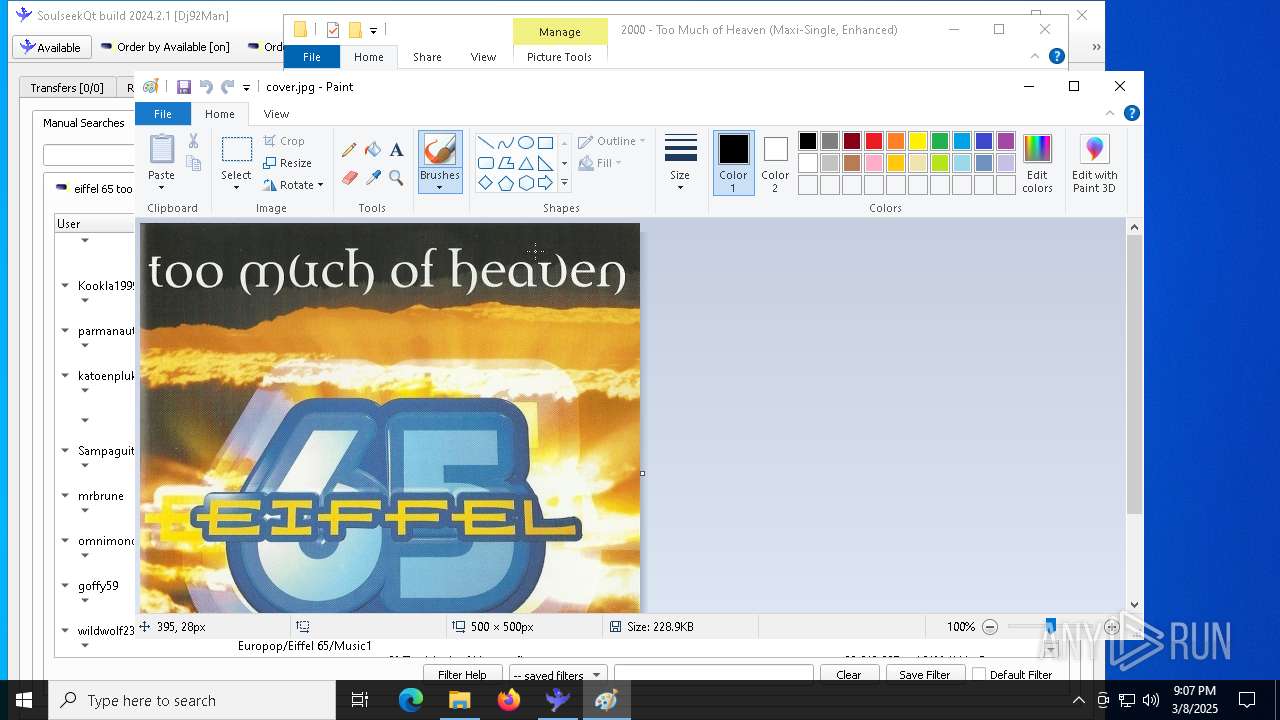The height and width of the screenshot is (720, 1280).
Task: Pick the yellow color swatch
Action: pyautogui.click(x=918, y=141)
